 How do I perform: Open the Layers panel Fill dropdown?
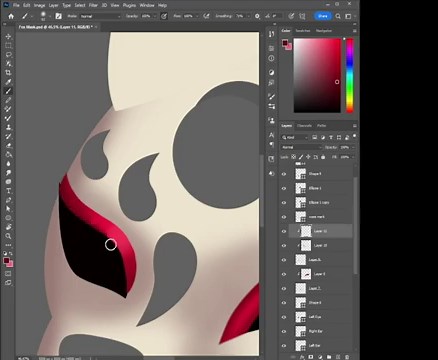(353, 157)
